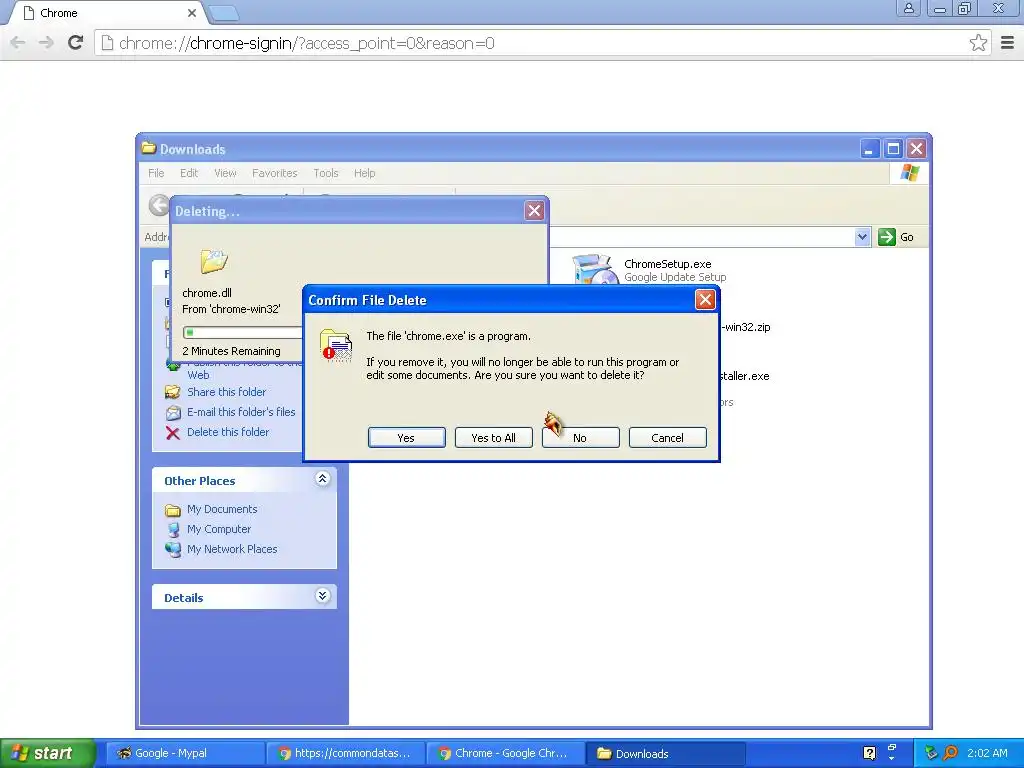Image resolution: width=1024 pixels, height=768 pixels.
Task: Cancel the Confirm File Delete dialog
Action: tap(667, 438)
